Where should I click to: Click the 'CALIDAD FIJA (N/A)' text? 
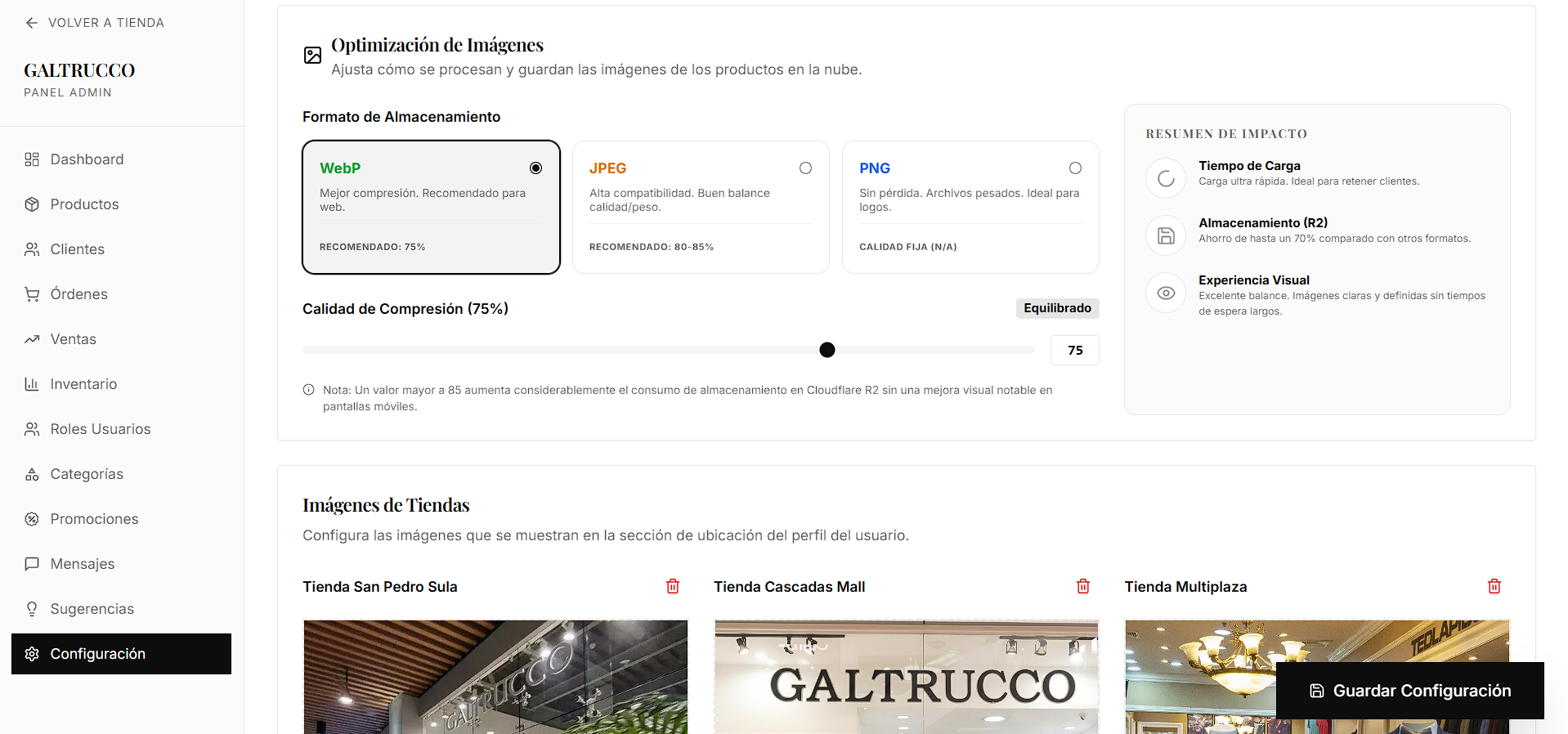click(907, 247)
